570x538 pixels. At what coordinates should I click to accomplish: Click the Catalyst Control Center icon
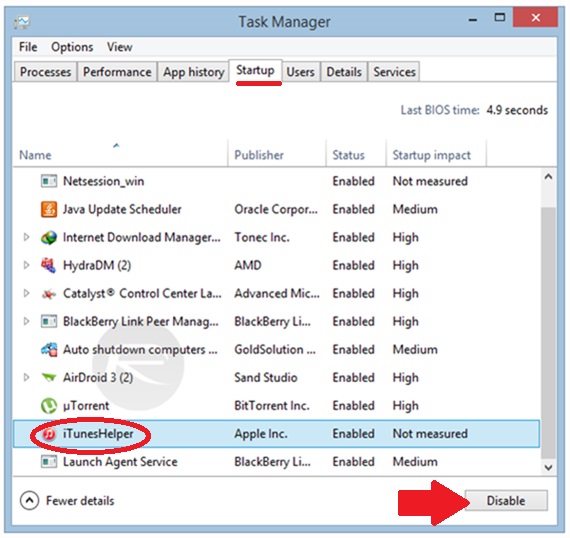49,293
